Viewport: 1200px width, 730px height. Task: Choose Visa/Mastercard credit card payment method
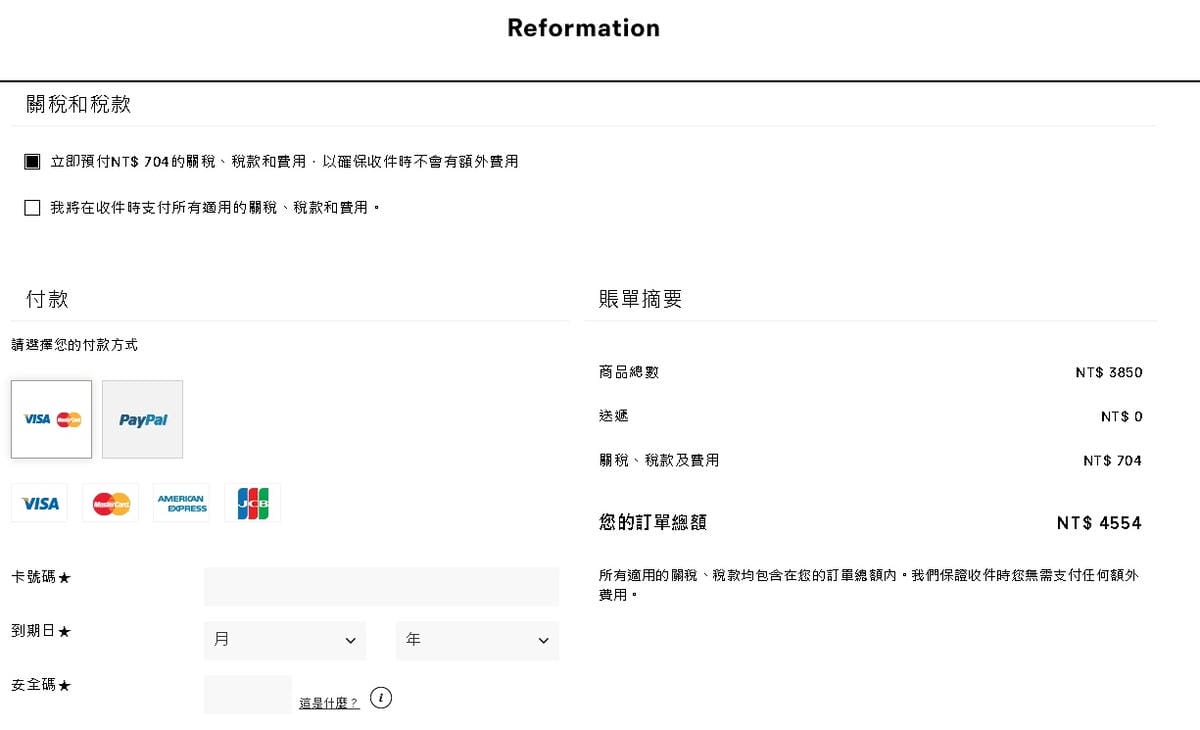(x=51, y=419)
